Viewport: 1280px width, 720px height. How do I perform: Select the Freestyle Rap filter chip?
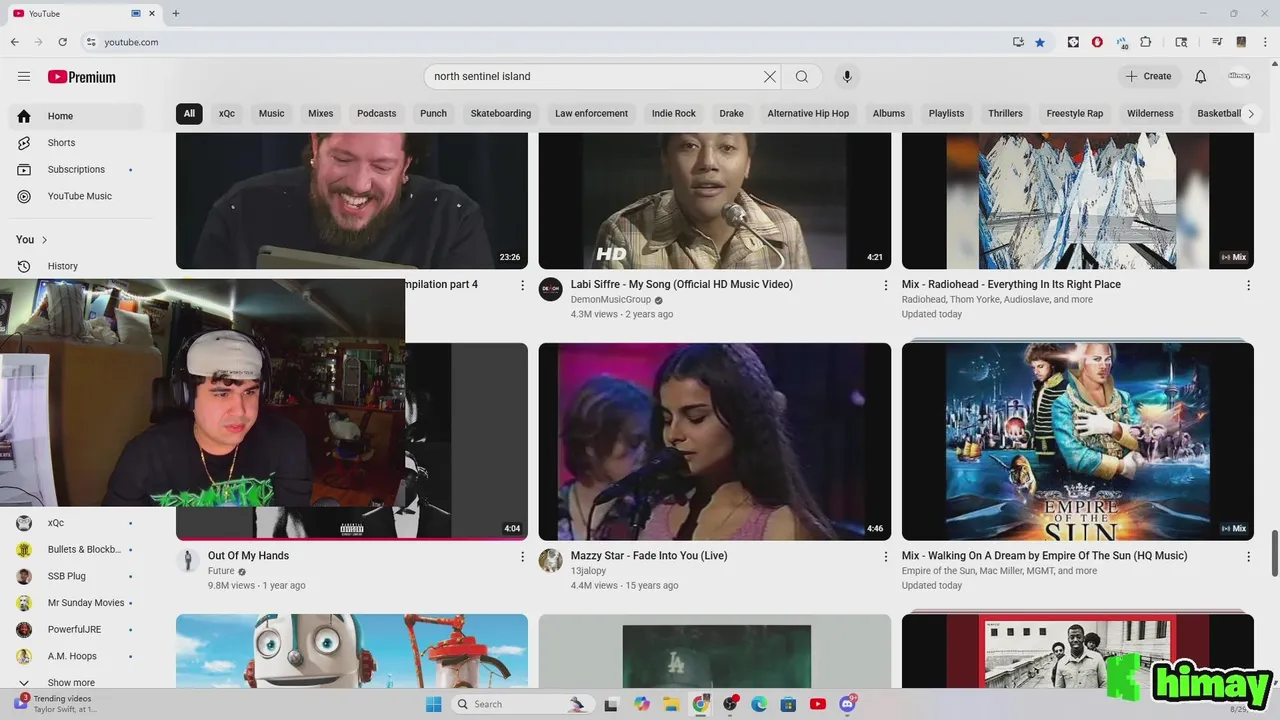tap(1075, 113)
